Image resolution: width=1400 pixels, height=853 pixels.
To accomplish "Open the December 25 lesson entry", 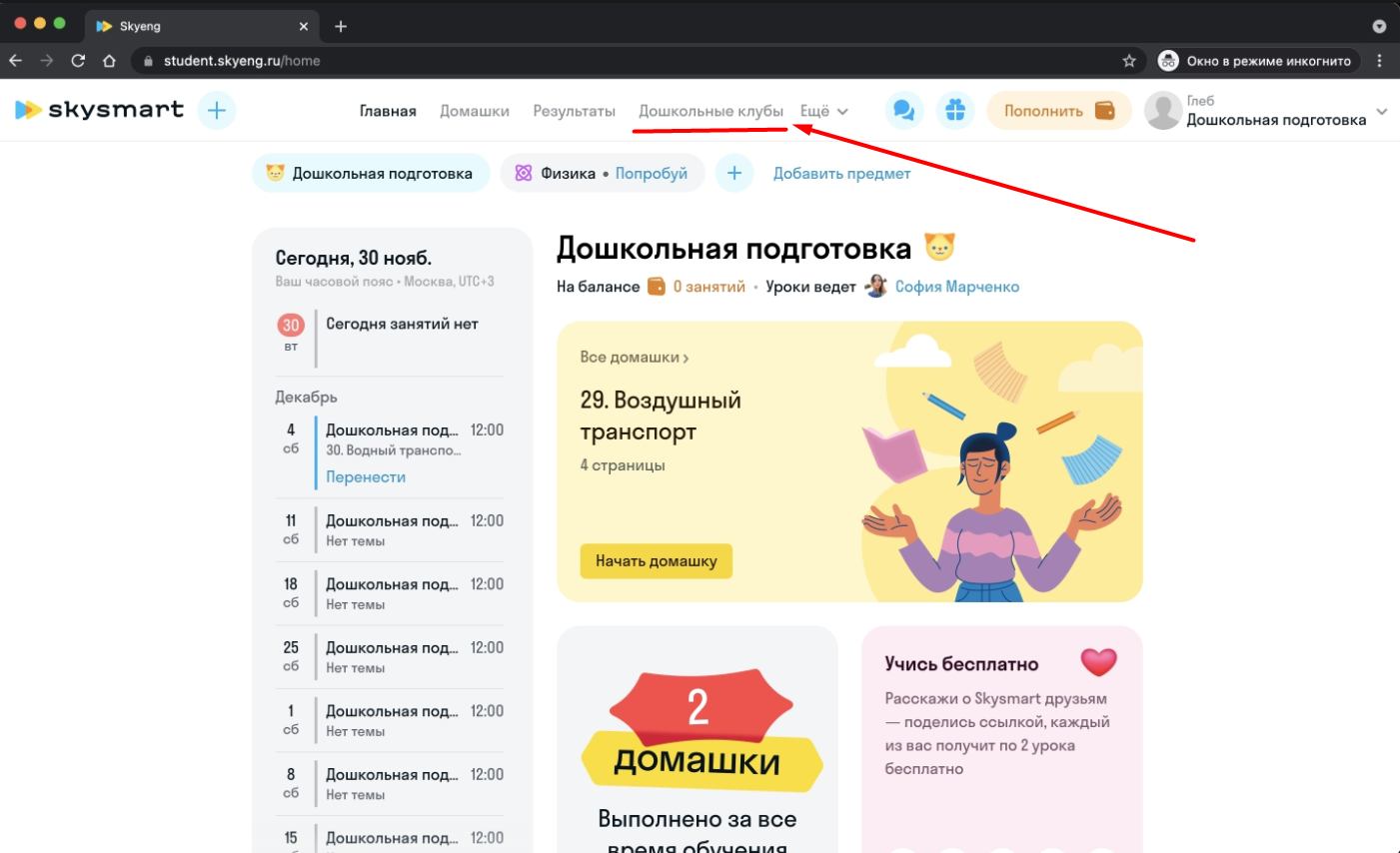I will [x=390, y=657].
